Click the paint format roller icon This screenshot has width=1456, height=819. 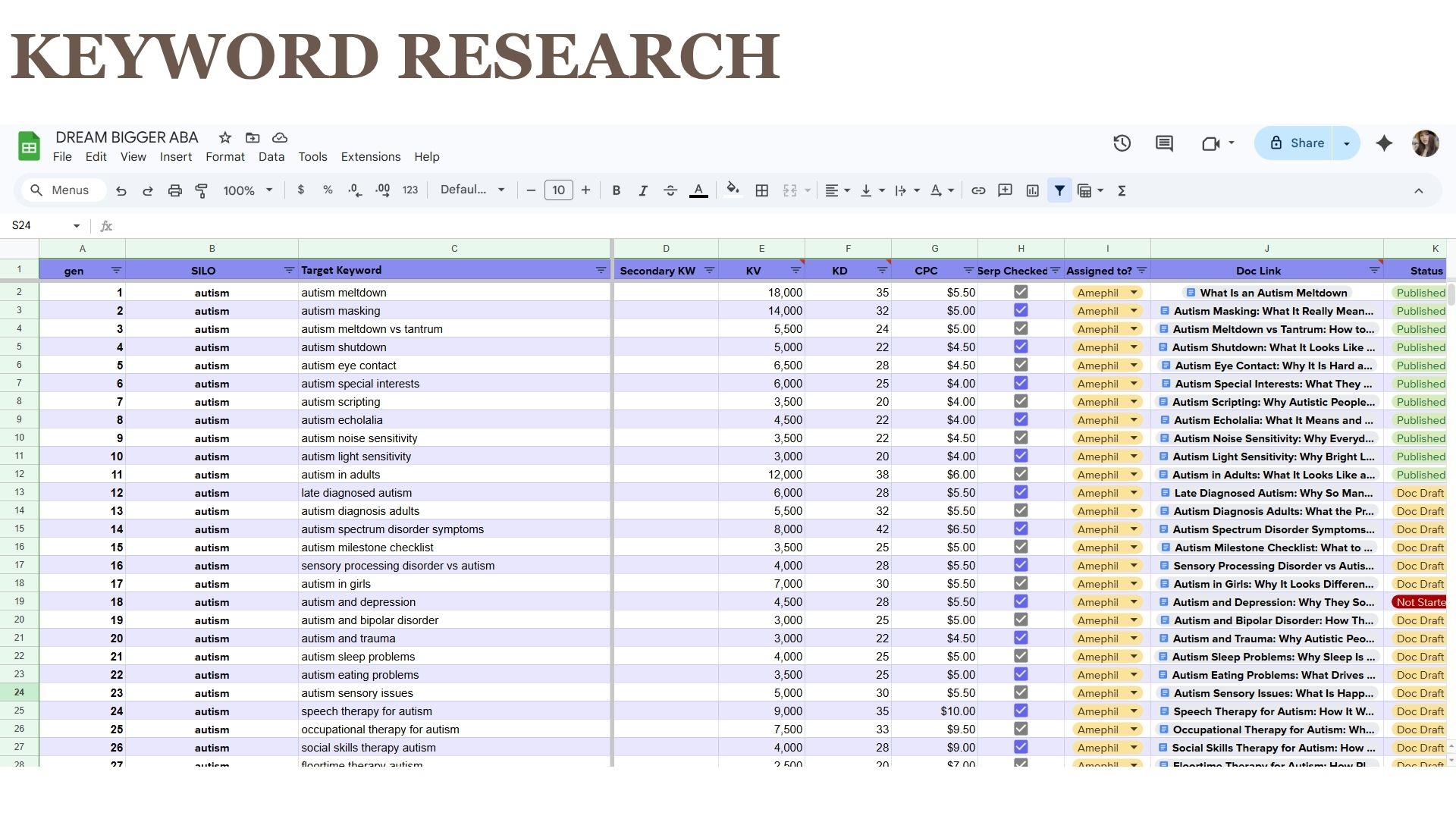pyautogui.click(x=202, y=190)
